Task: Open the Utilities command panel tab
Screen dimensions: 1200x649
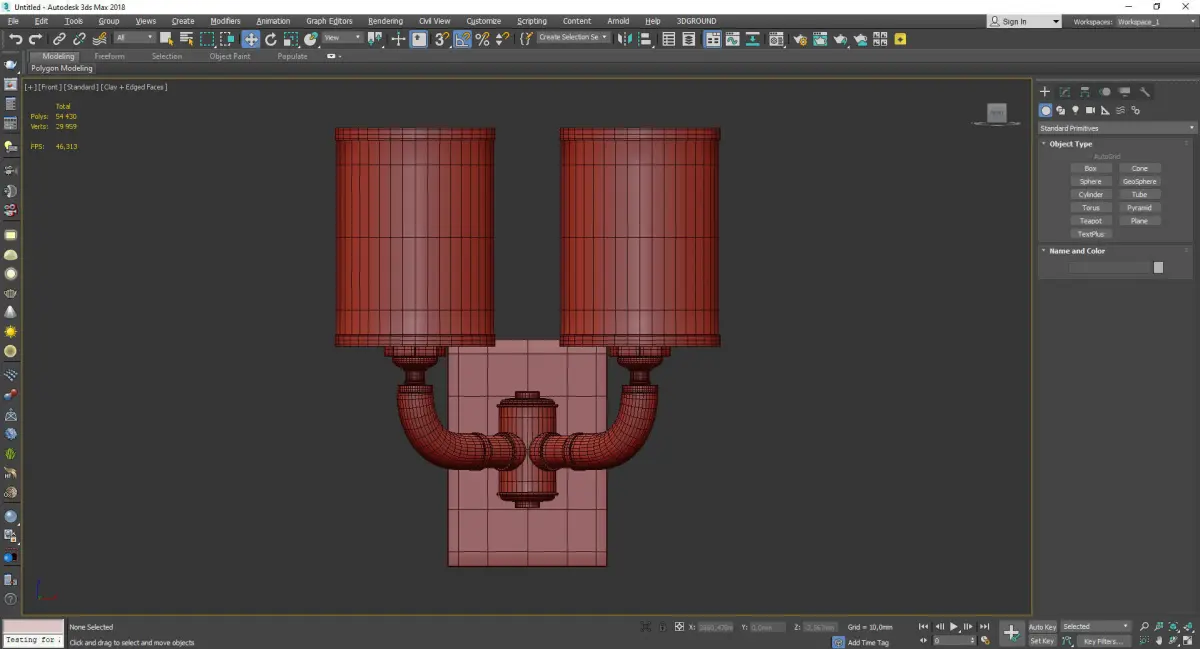Action: tap(1146, 91)
